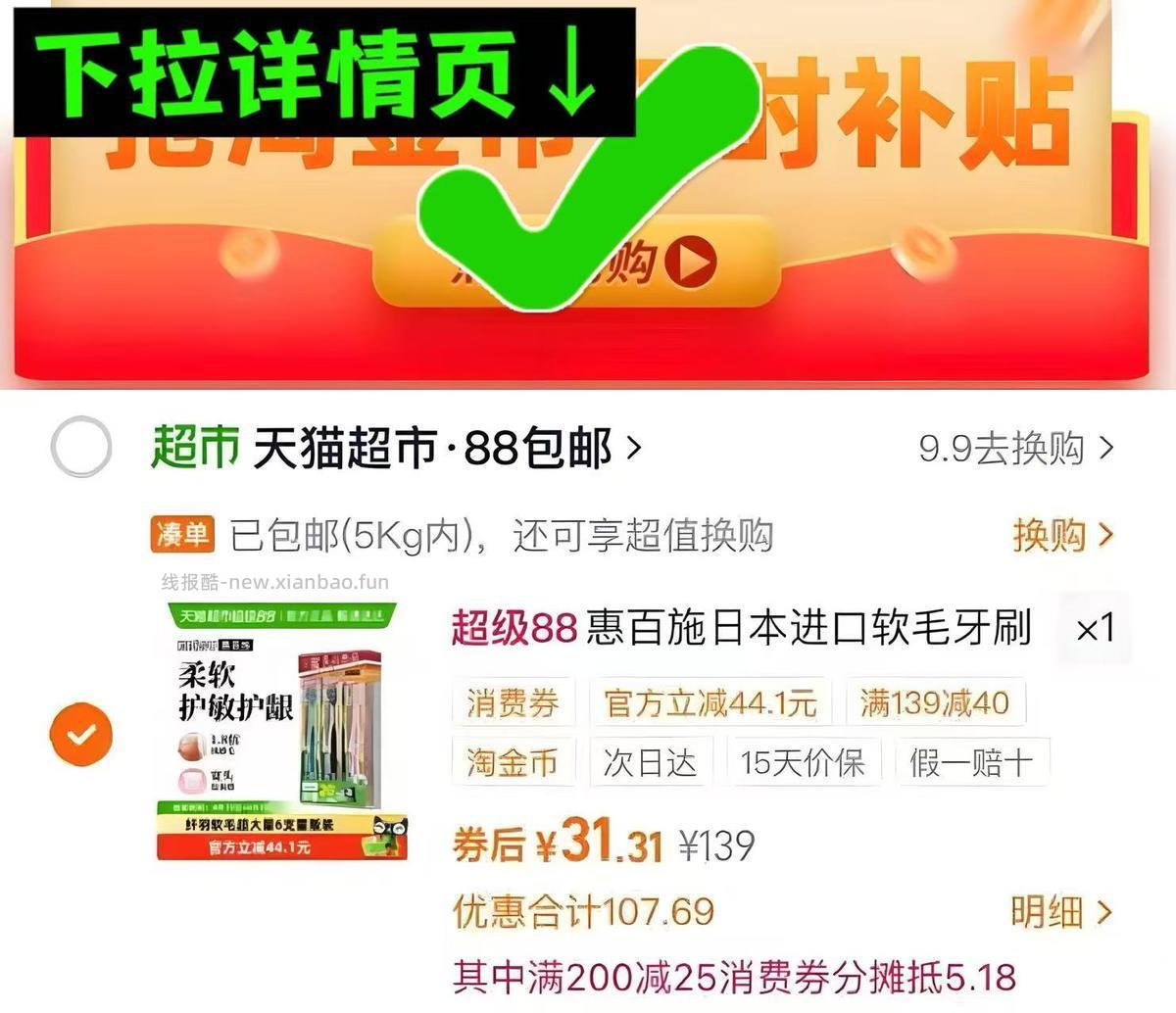Tap the green 超市 store logo
This screenshot has height=1013, width=1176.
tap(195, 448)
